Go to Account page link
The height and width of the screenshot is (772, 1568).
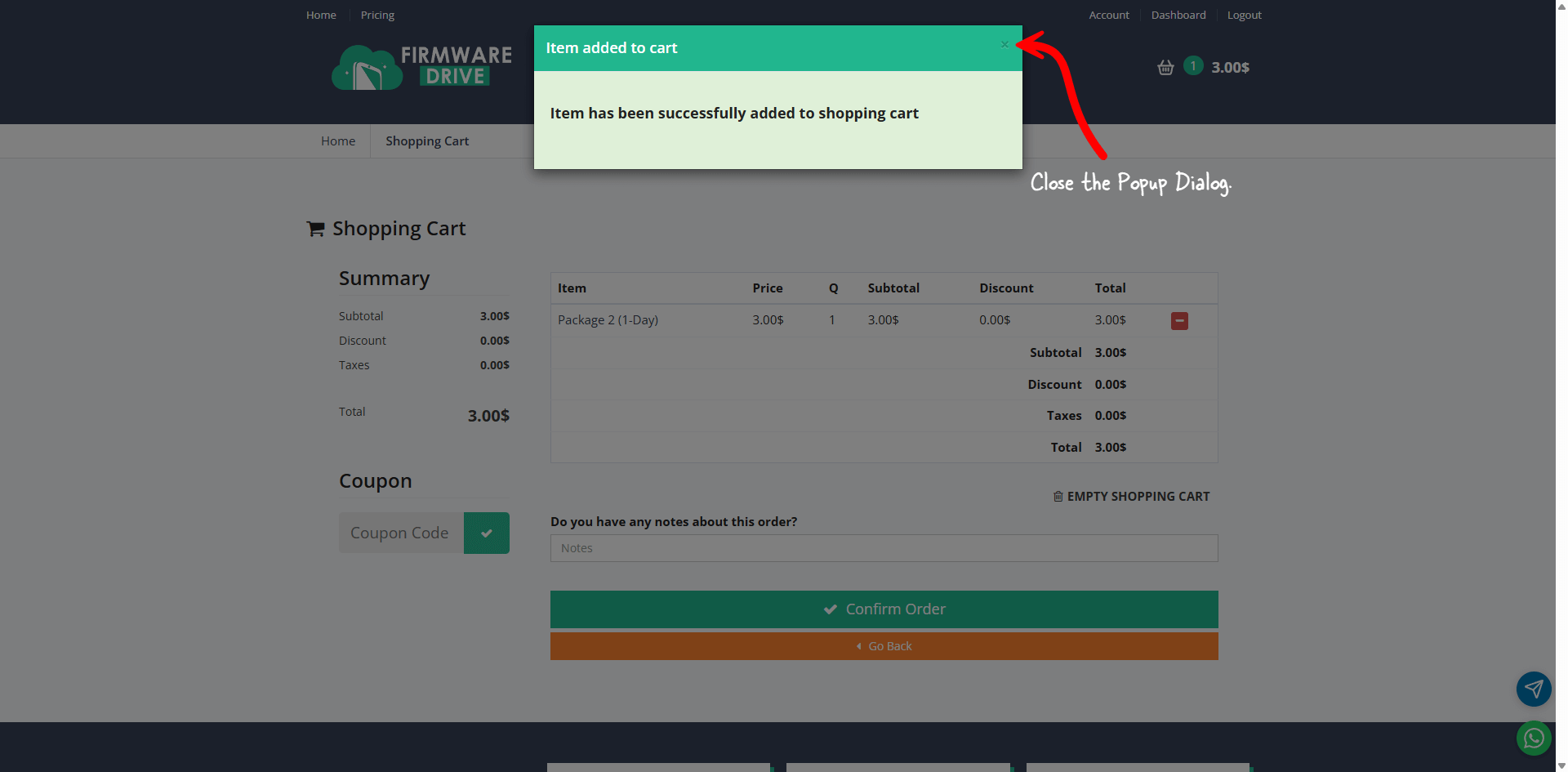pos(1108,16)
